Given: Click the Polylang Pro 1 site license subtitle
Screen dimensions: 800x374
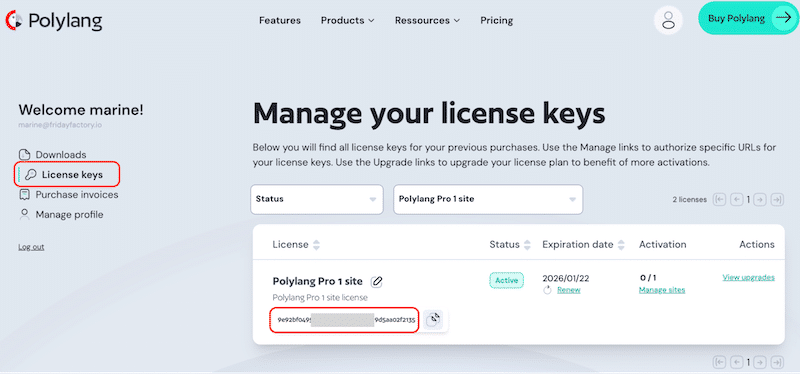Looking at the screenshot, I should [x=320, y=297].
